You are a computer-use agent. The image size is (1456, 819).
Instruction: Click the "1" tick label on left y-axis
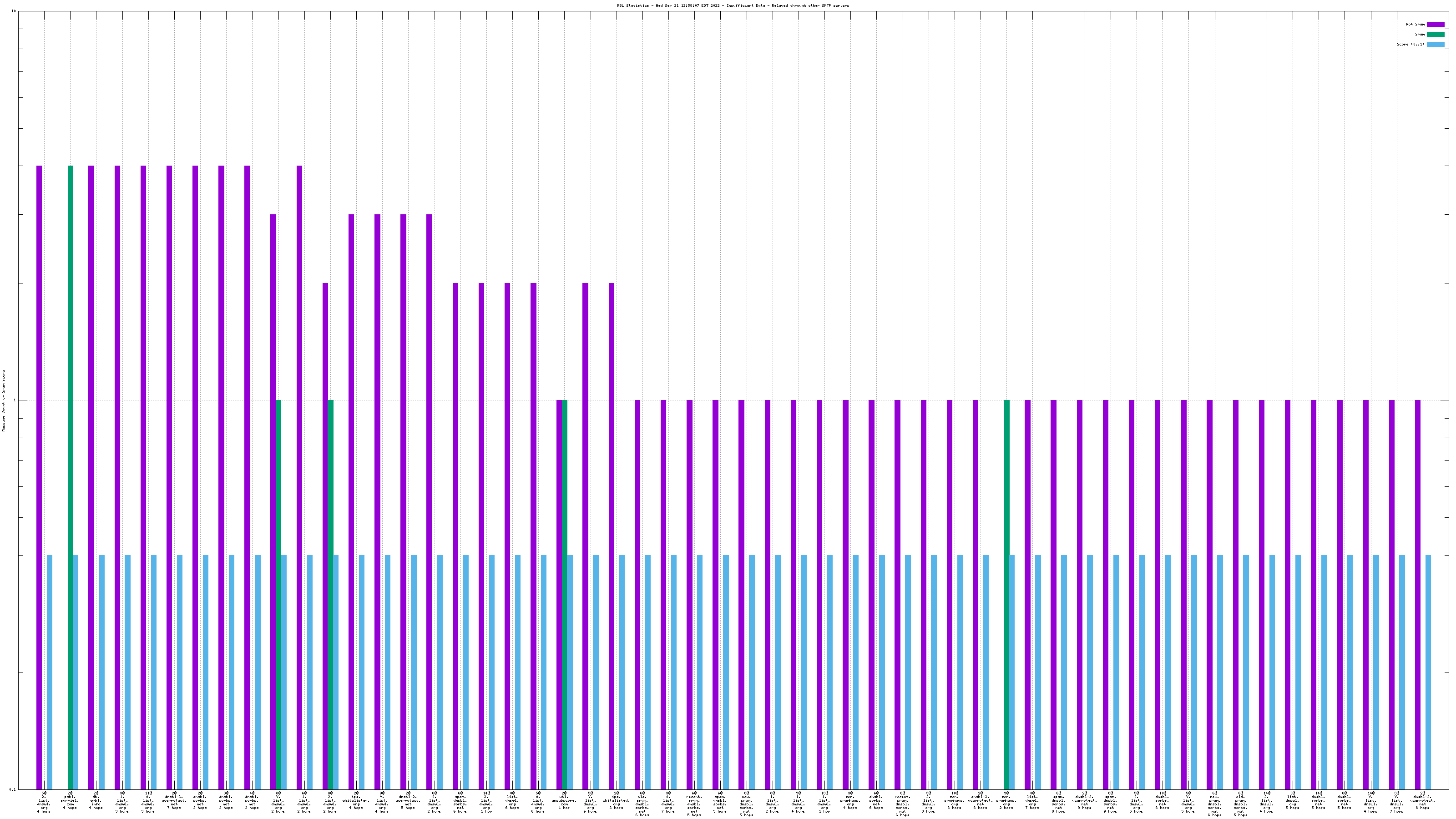click(x=15, y=400)
